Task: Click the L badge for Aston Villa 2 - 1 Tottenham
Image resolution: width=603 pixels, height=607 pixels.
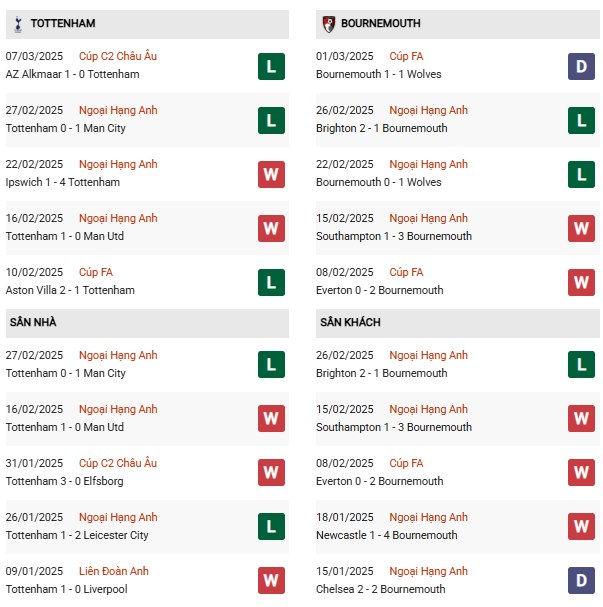Action: [271, 282]
